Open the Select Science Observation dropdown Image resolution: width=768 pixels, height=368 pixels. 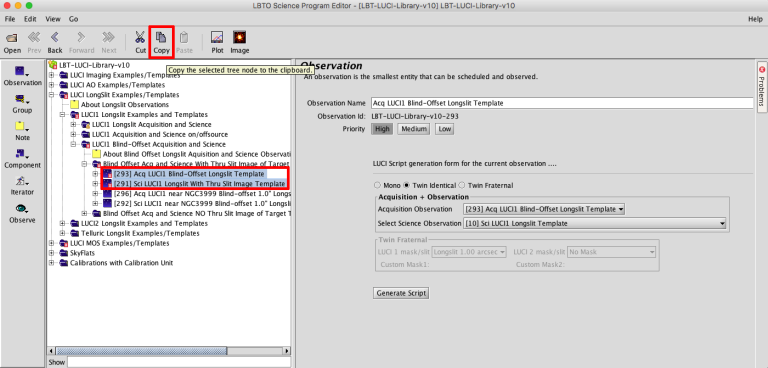coord(594,223)
